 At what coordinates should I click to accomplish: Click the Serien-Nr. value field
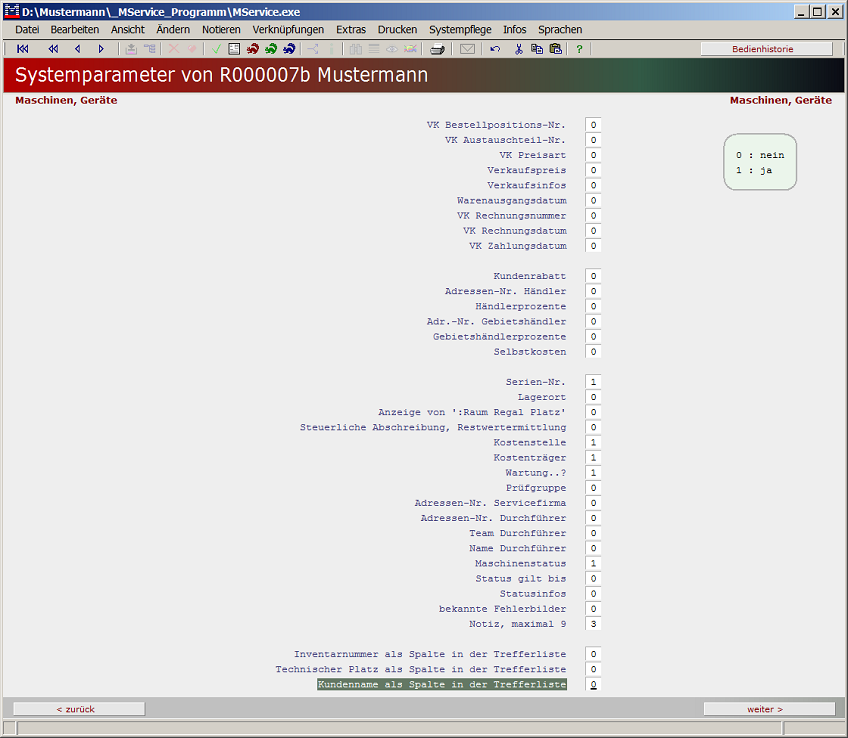592,381
